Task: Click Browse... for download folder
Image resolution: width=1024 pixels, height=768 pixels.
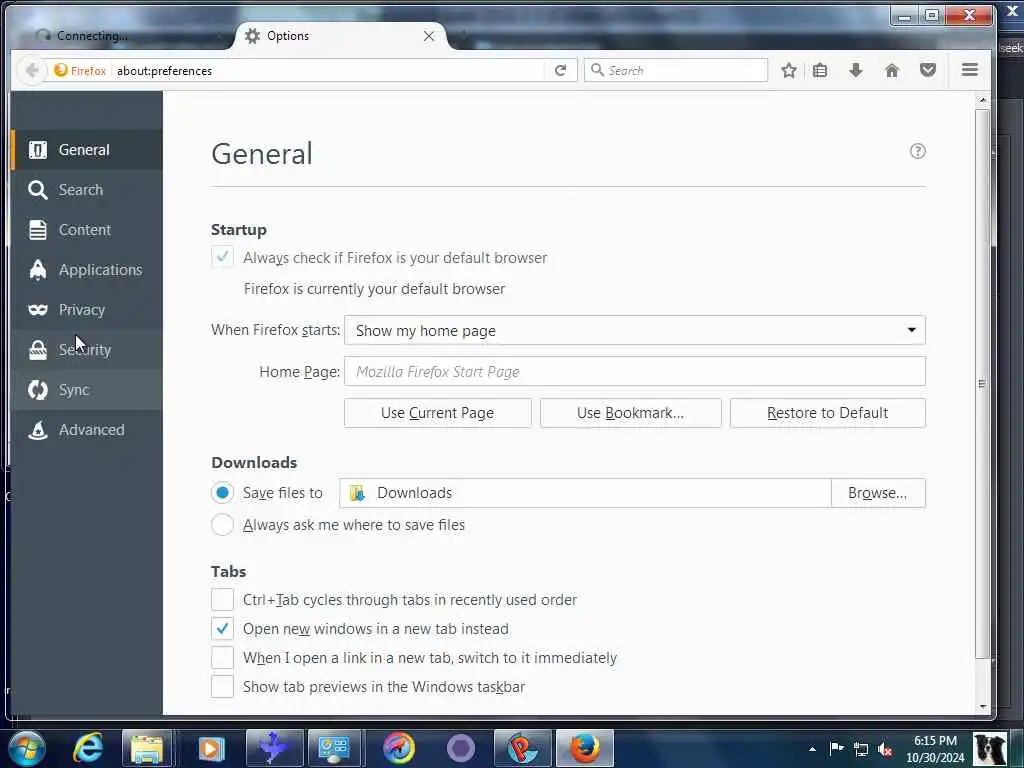Action: (x=878, y=493)
